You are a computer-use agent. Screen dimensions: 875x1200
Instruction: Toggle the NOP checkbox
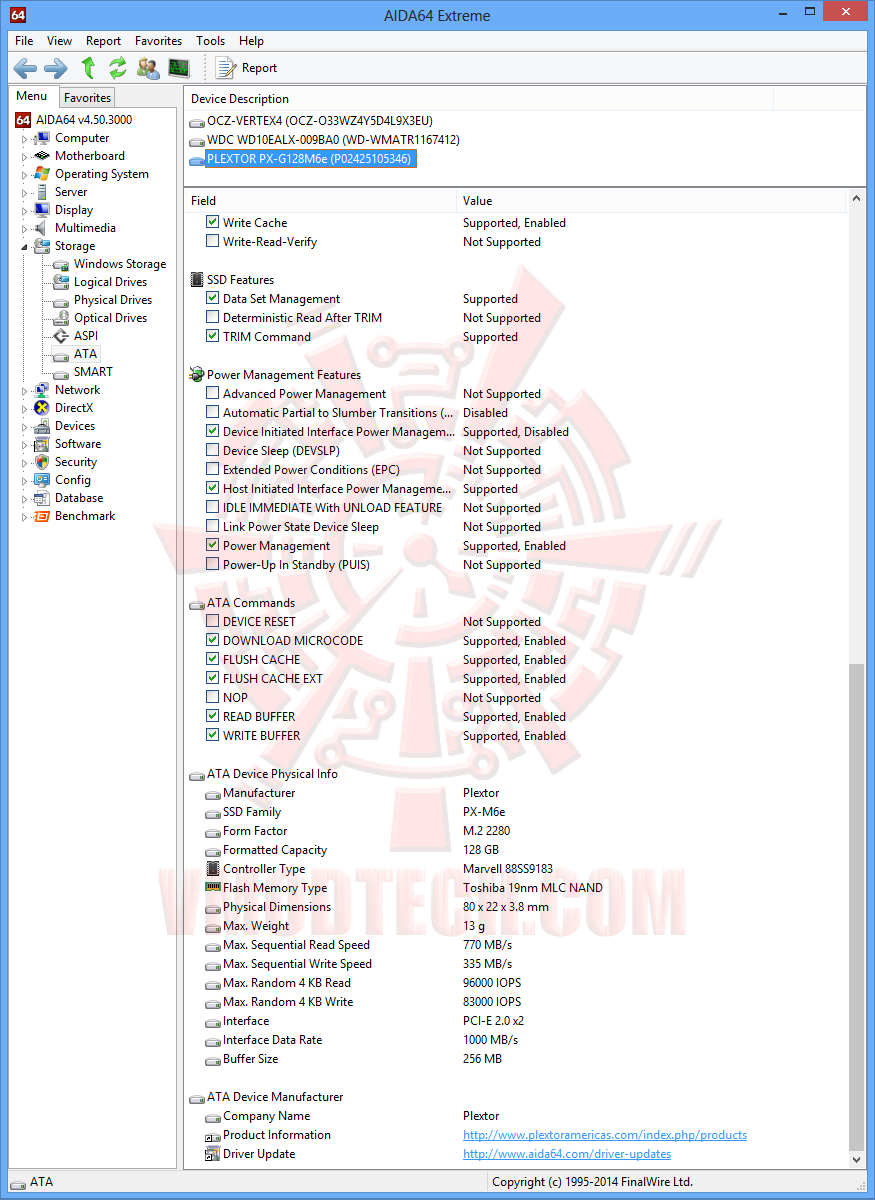[212, 697]
